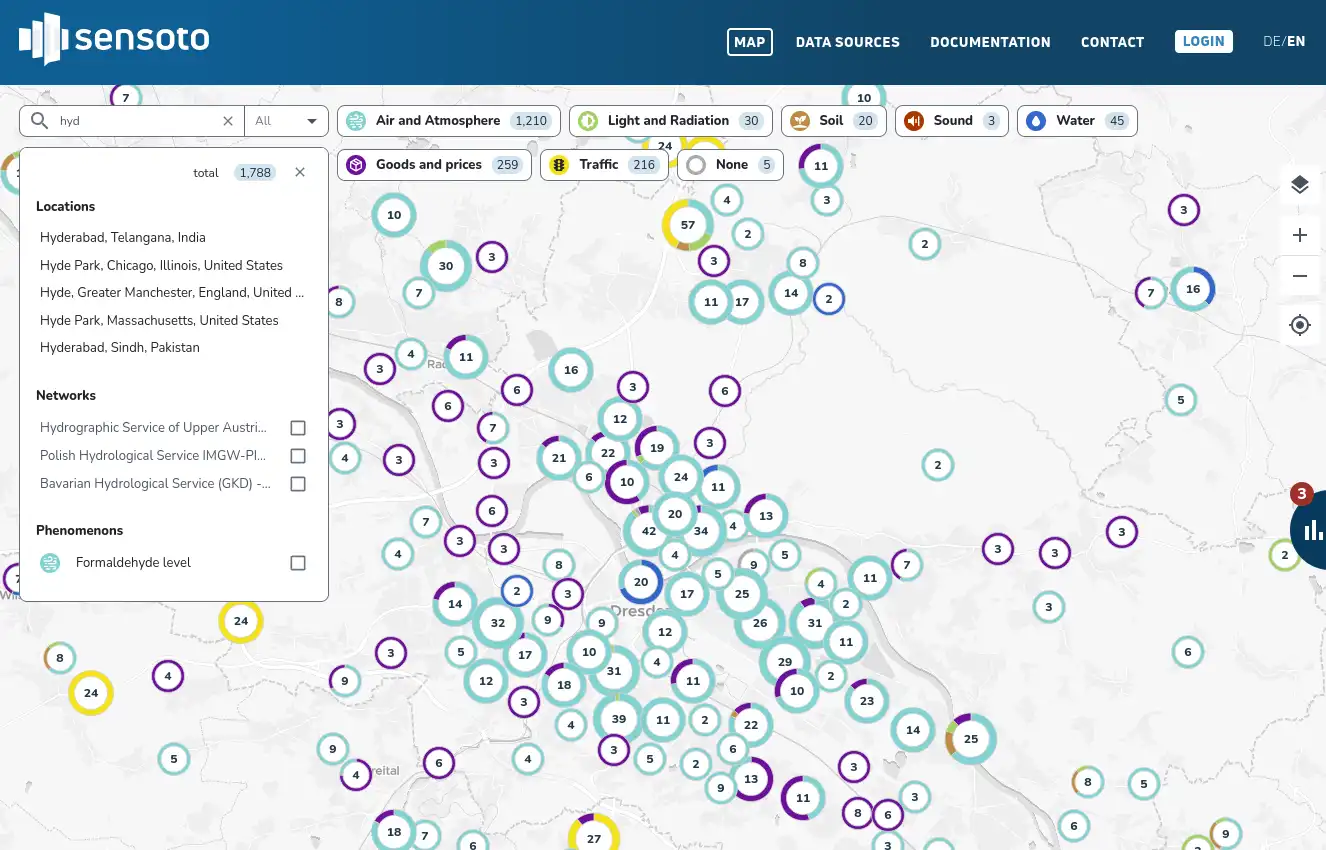Expand the yellow 24 cluster marker
Screen dimensions: 1326x850
click(240, 621)
